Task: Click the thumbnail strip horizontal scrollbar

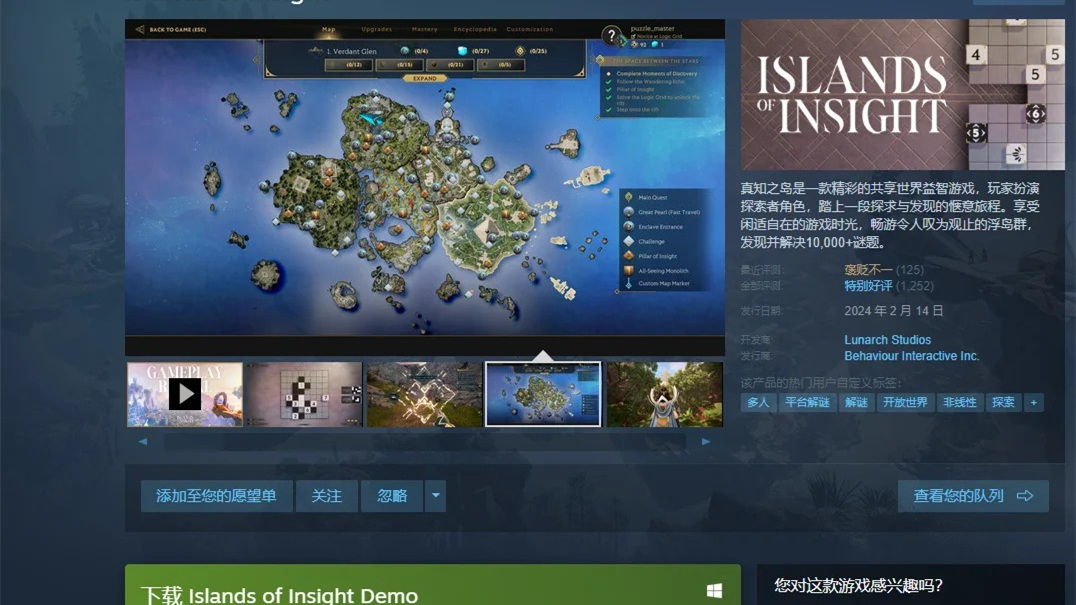Action: [x=424, y=442]
